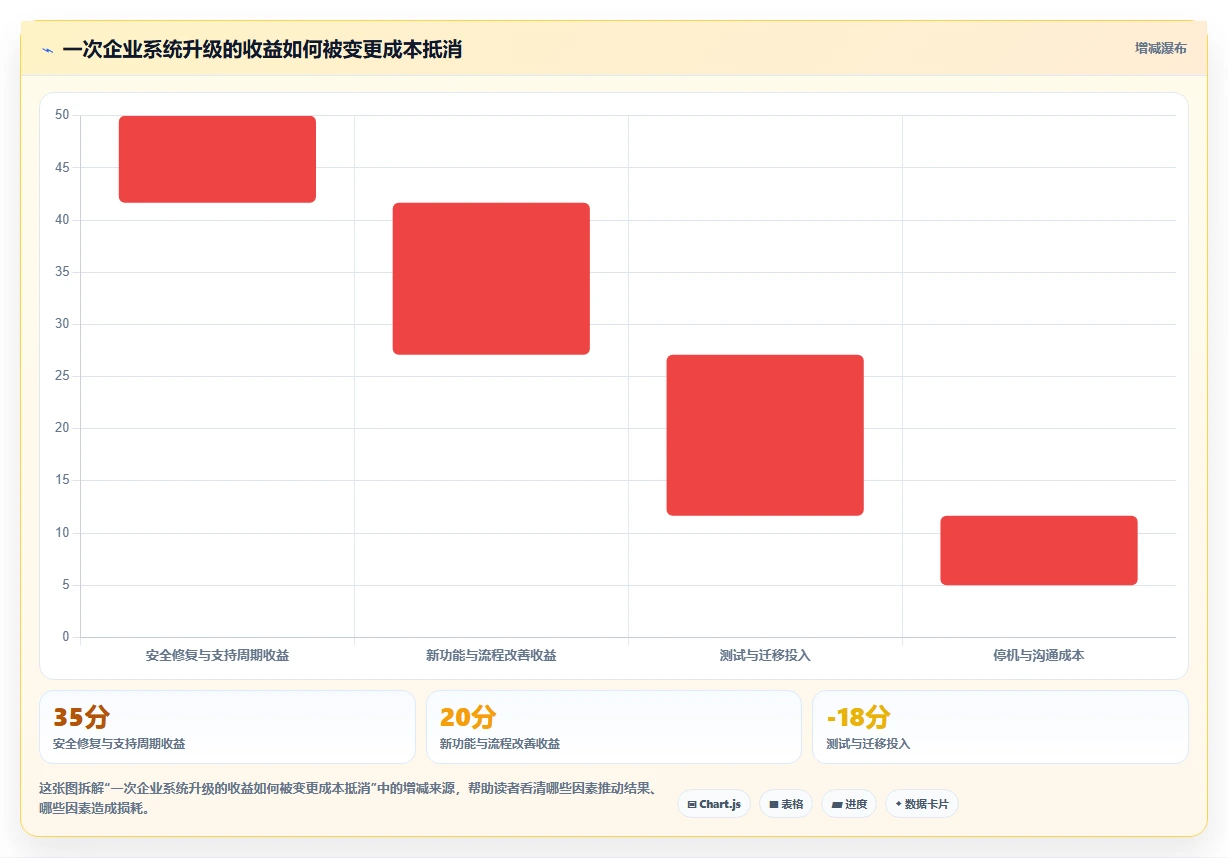
Task: Click the 20分 value card
Action: (614, 727)
